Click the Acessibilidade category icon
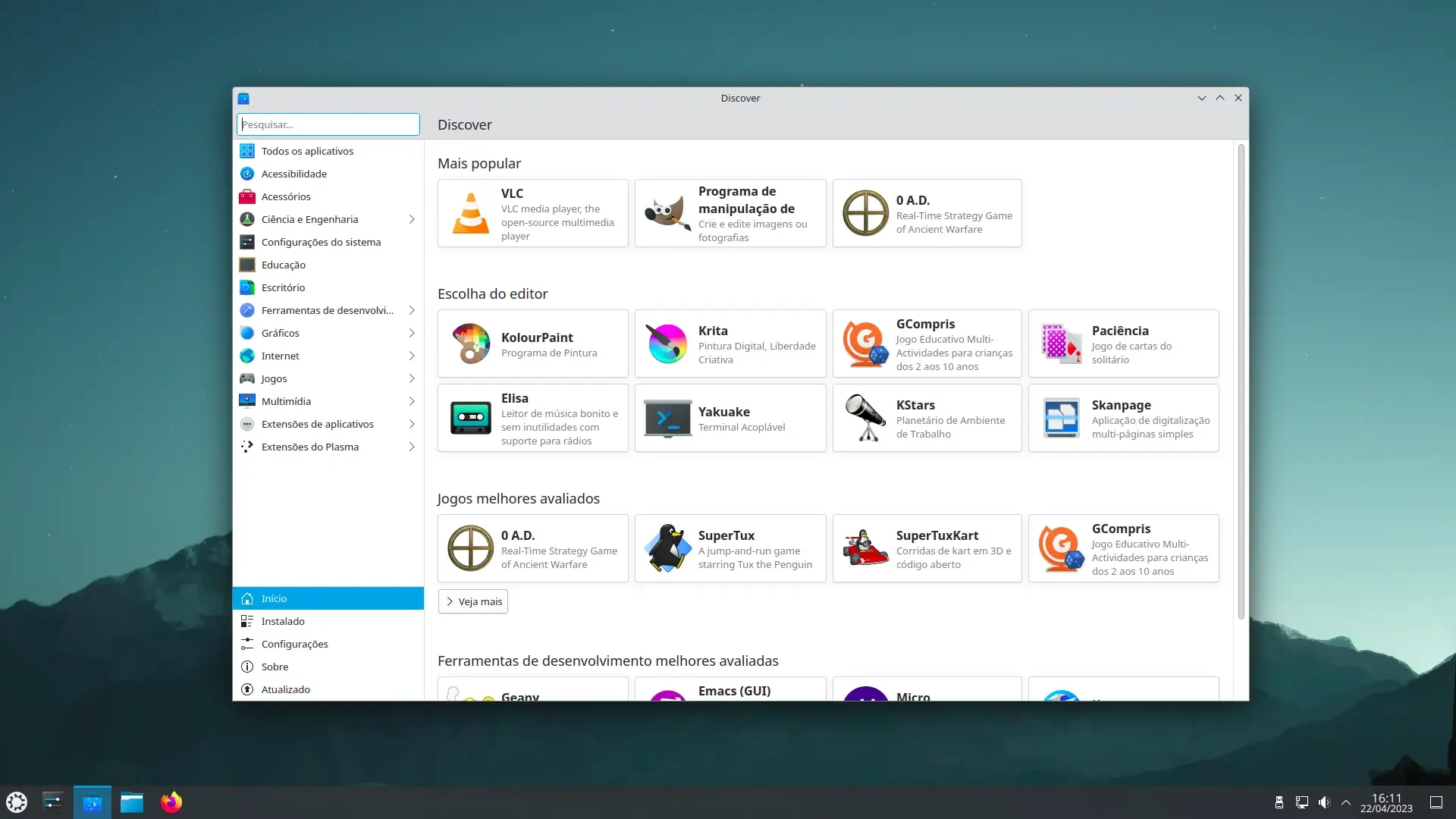 pyautogui.click(x=247, y=174)
